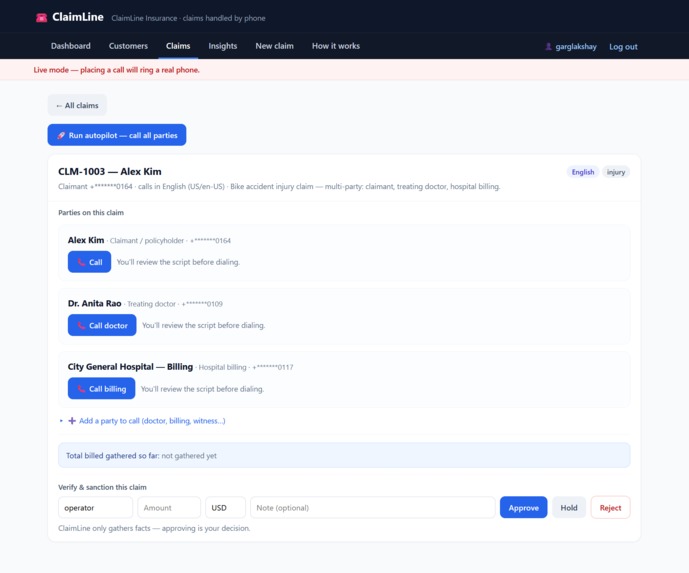Click the user avatar icon beside garglakshay
Viewport: 689px width, 573px height.
(548, 46)
